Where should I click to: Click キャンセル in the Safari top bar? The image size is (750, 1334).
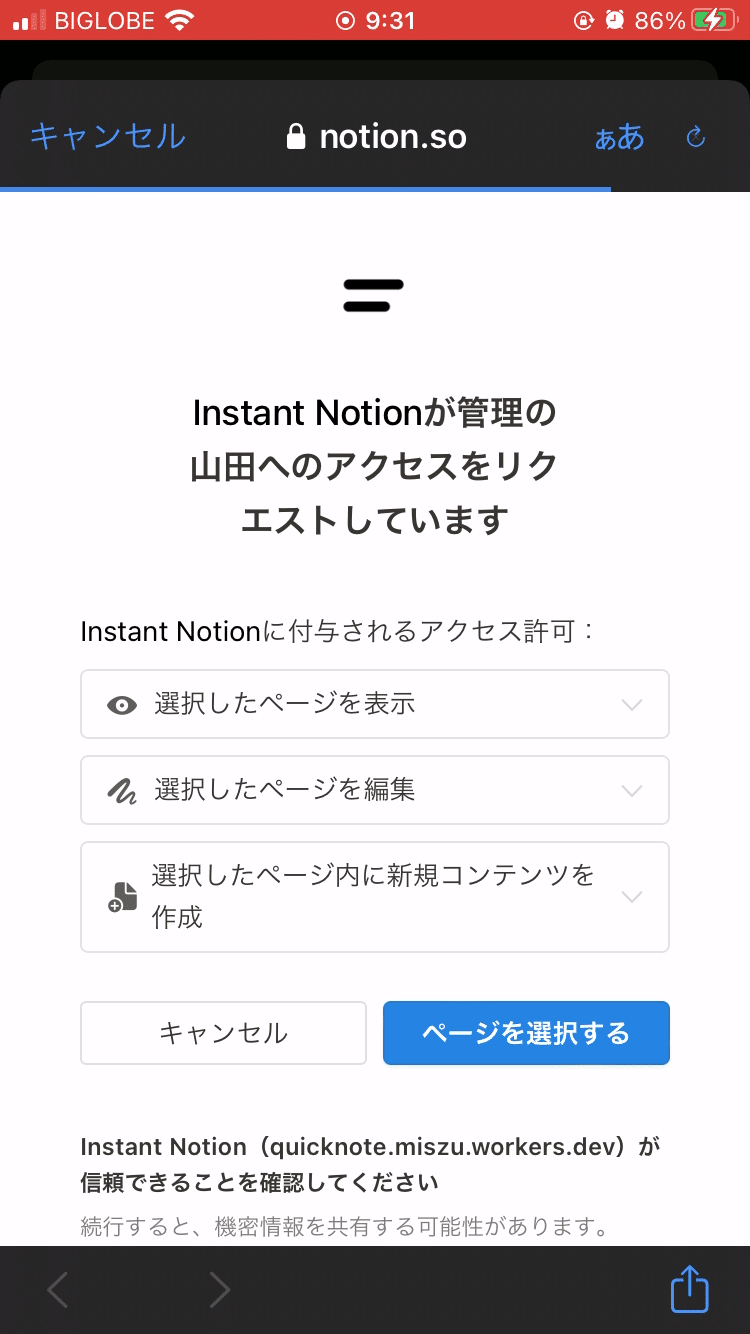[108, 136]
